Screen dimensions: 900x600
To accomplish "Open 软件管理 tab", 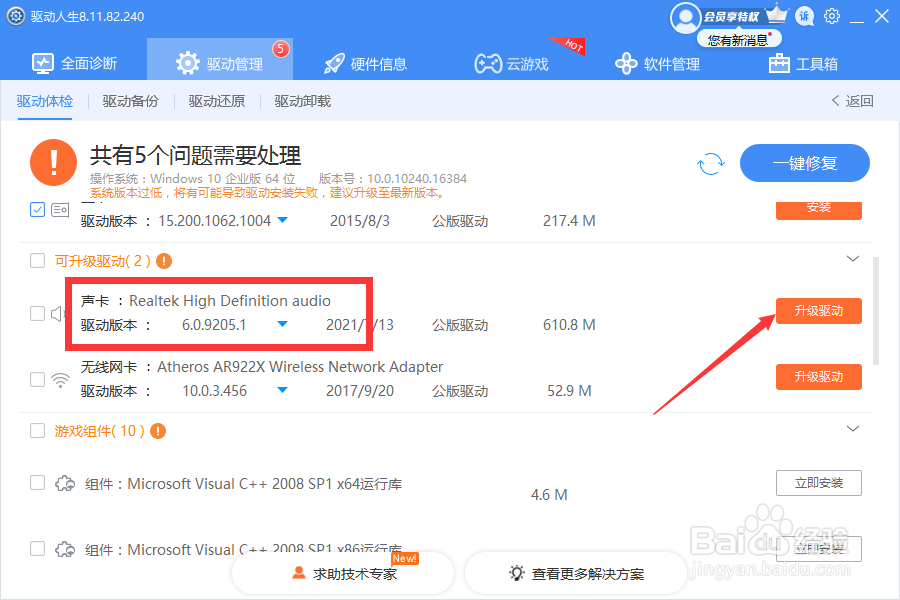I will (657, 64).
